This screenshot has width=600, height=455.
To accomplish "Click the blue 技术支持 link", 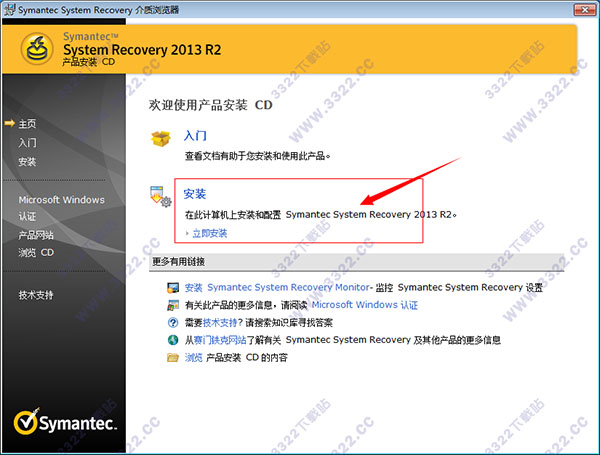I will tap(220, 323).
